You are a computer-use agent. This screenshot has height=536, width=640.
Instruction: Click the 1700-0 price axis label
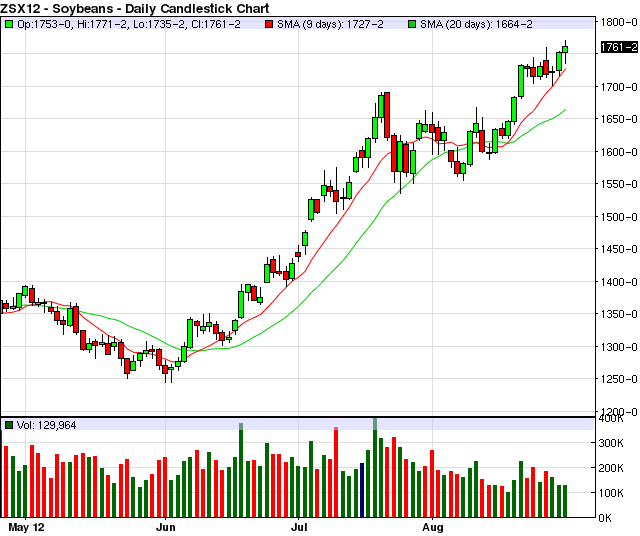coord(619,87)
